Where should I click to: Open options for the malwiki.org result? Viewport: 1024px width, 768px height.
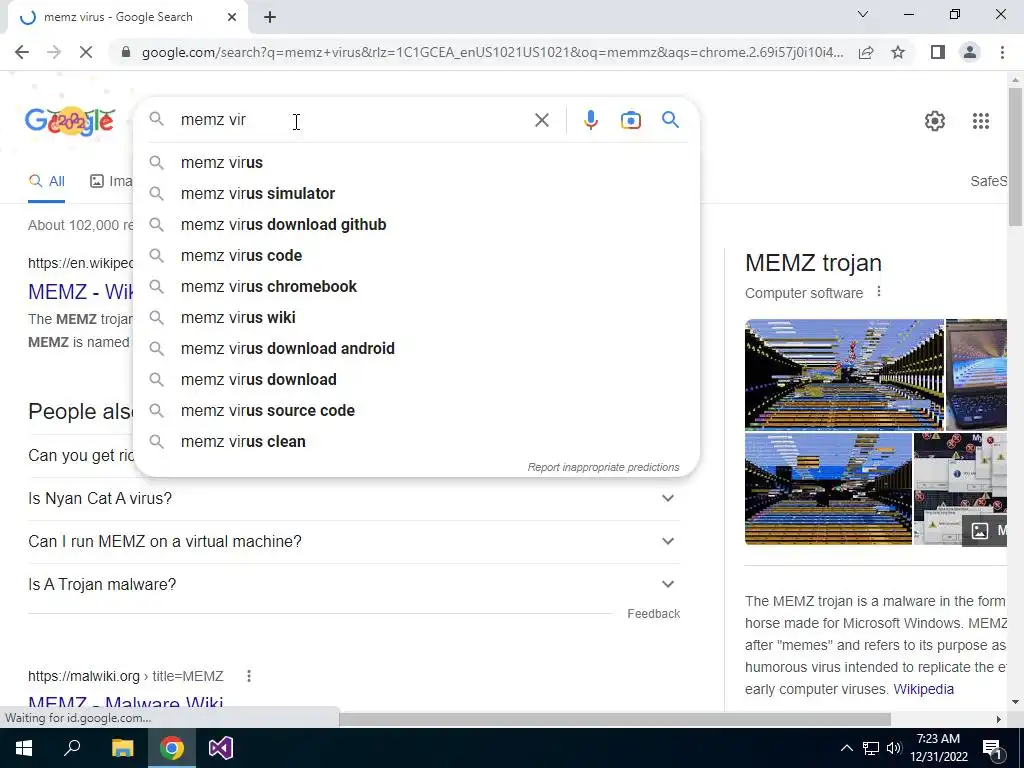pyautogui.click(x=249, y=676)
